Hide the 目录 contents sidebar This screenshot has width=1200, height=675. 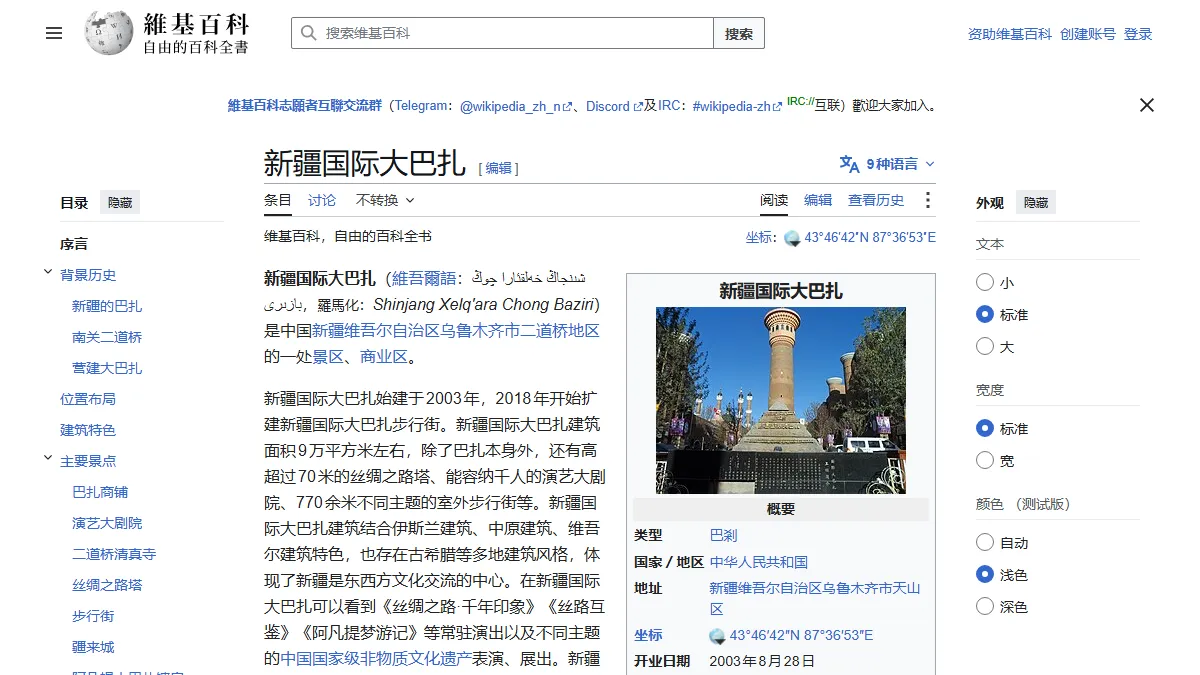(120, 203)
